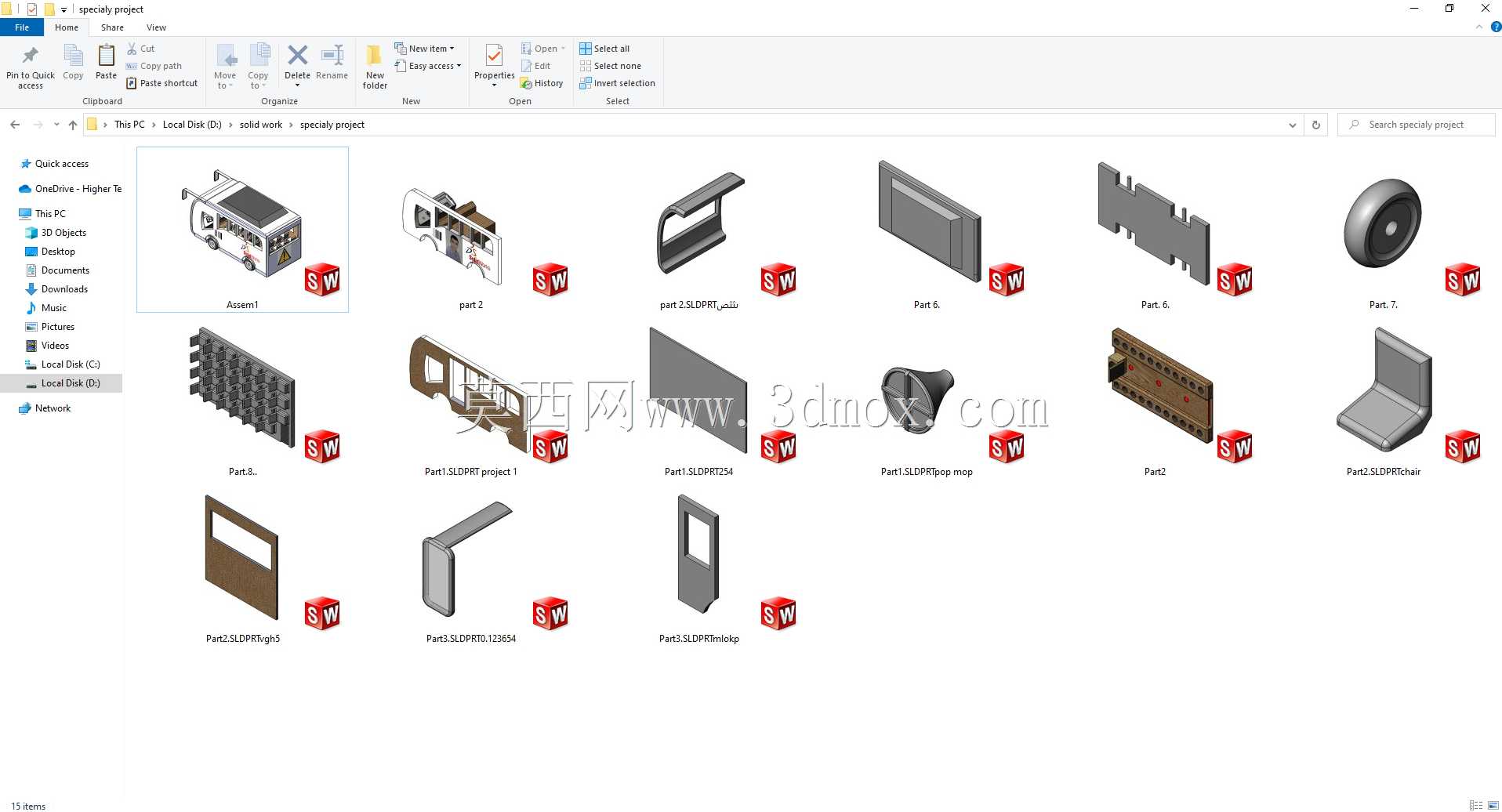
Task: Click the Copy icon in Clipboard group
Action: 73,56
